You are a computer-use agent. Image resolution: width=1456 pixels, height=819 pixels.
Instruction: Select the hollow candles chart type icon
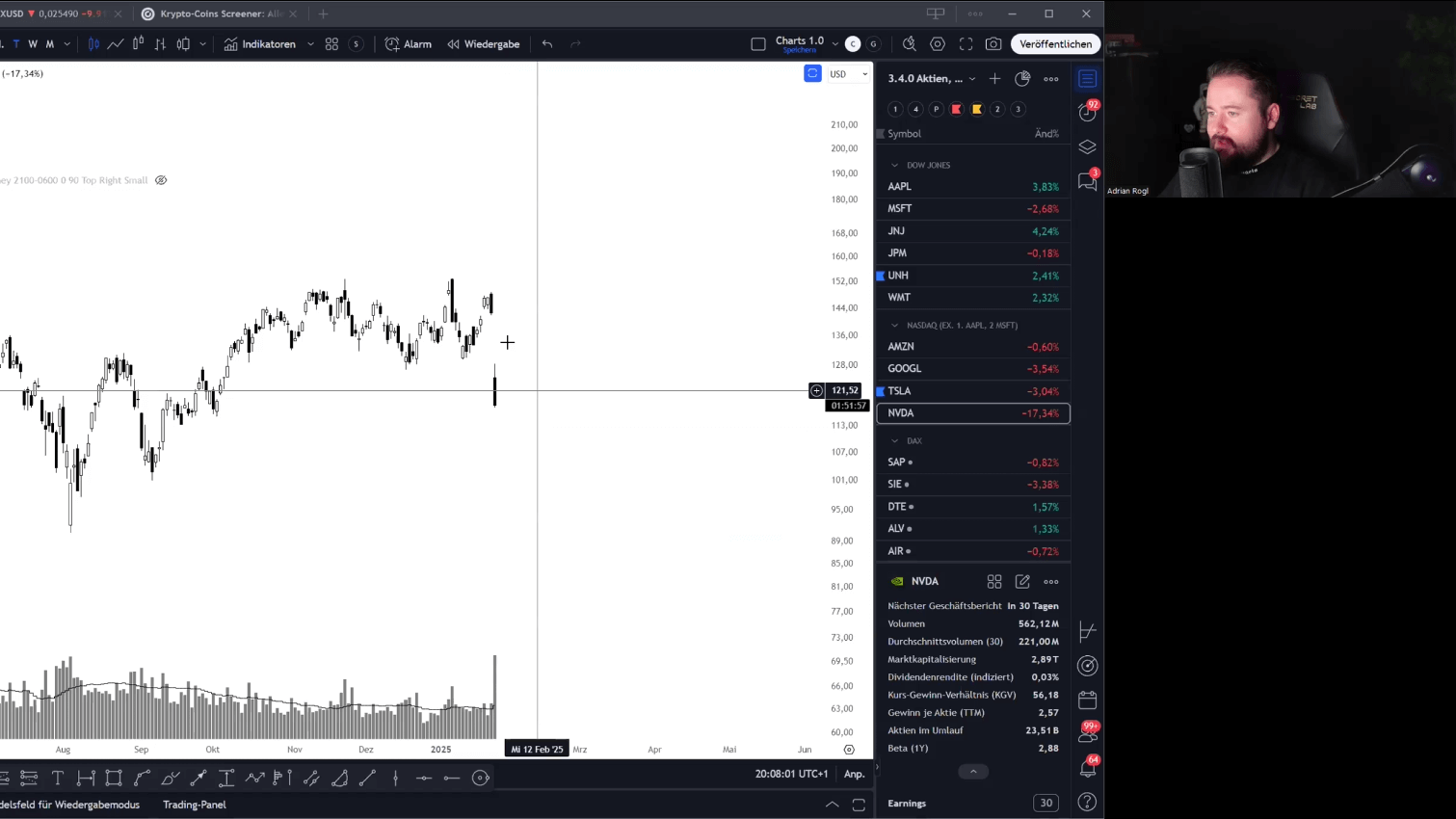click(138, 43)
